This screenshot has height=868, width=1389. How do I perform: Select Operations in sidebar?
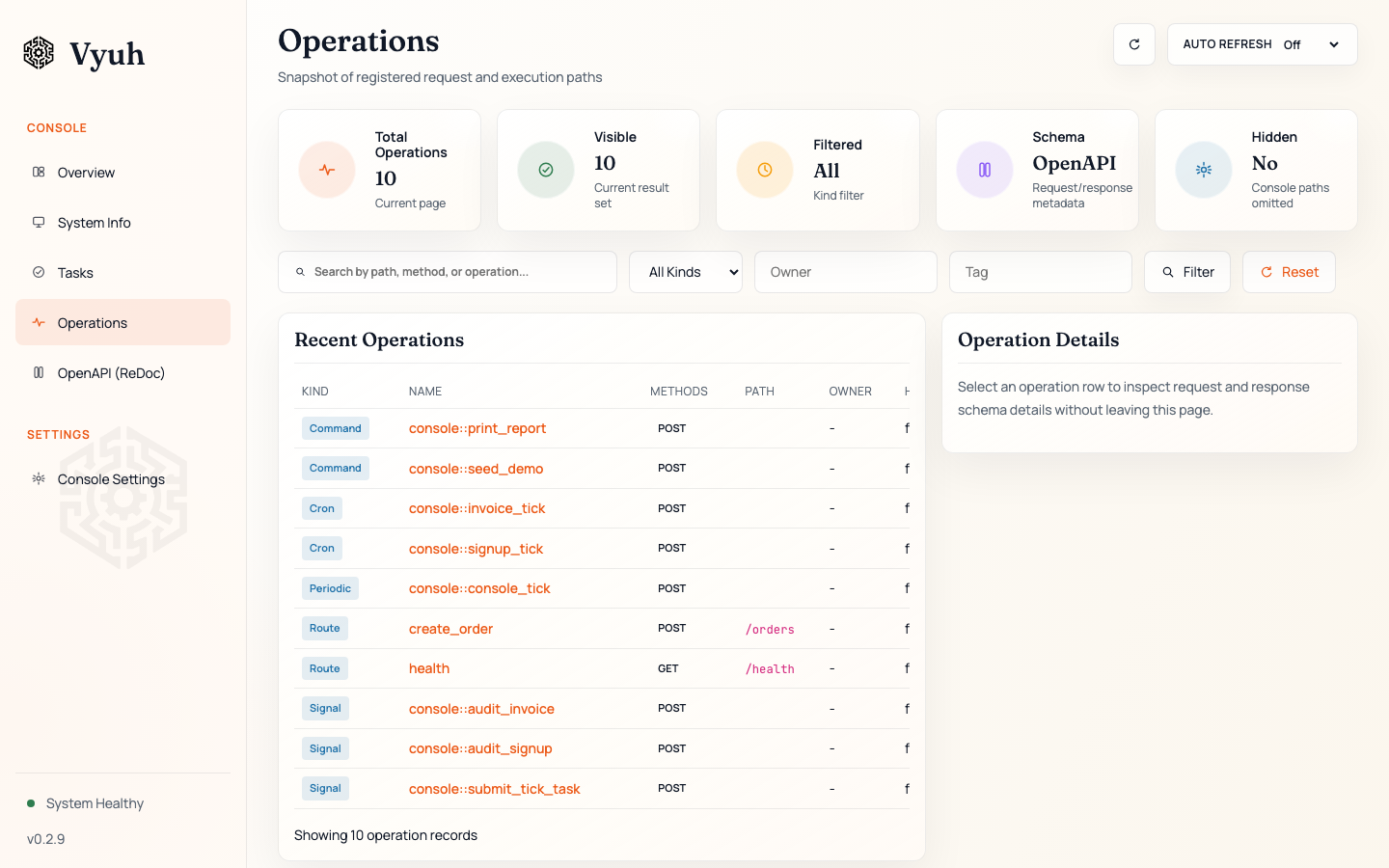(123, 322)
